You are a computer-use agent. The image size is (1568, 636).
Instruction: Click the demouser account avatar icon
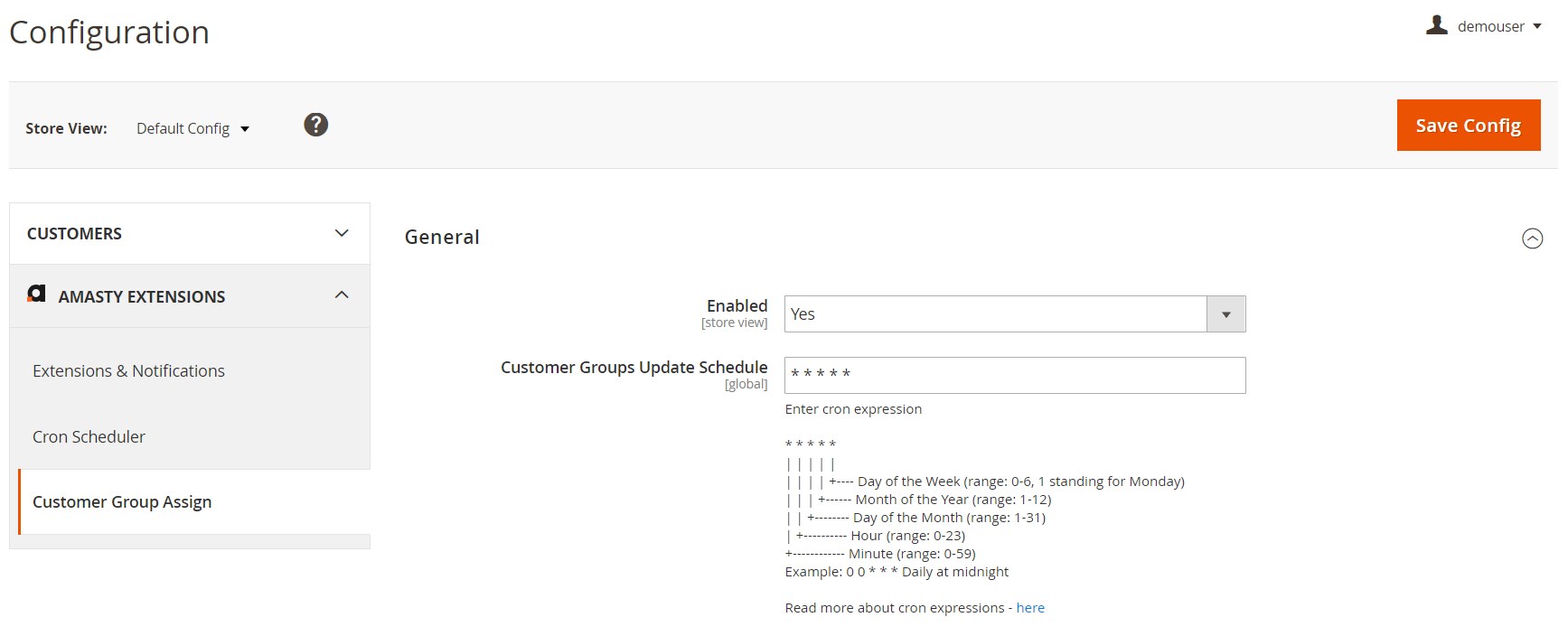(x=1436, y=25)
